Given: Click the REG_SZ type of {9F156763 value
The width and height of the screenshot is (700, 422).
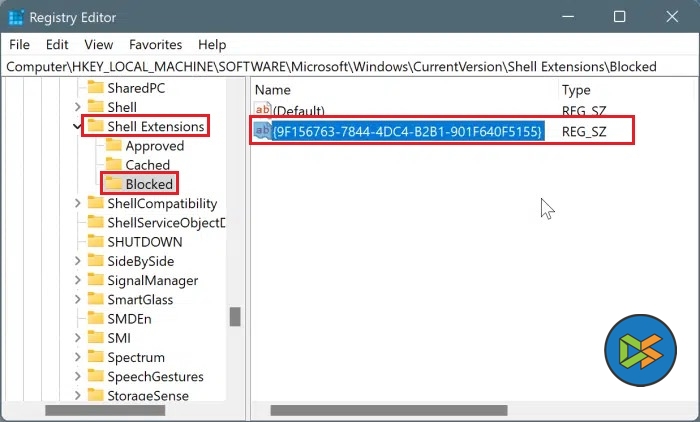Looking at the screenshot, I should pos(584,131).
